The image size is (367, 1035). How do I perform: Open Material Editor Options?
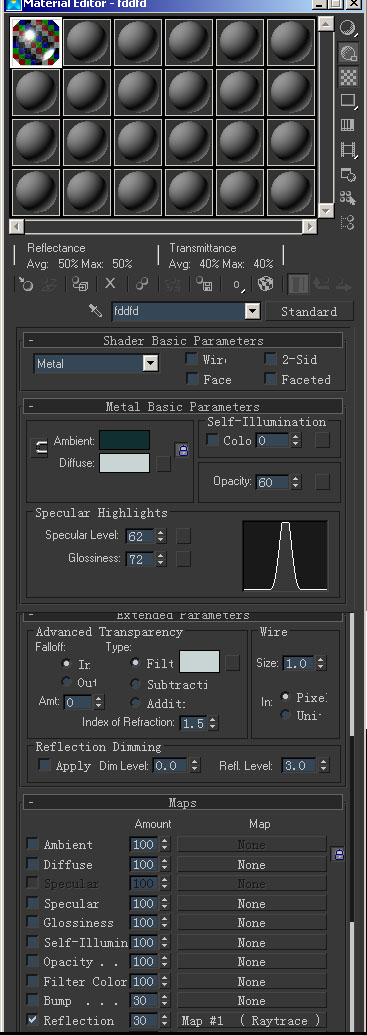[348, 174]
